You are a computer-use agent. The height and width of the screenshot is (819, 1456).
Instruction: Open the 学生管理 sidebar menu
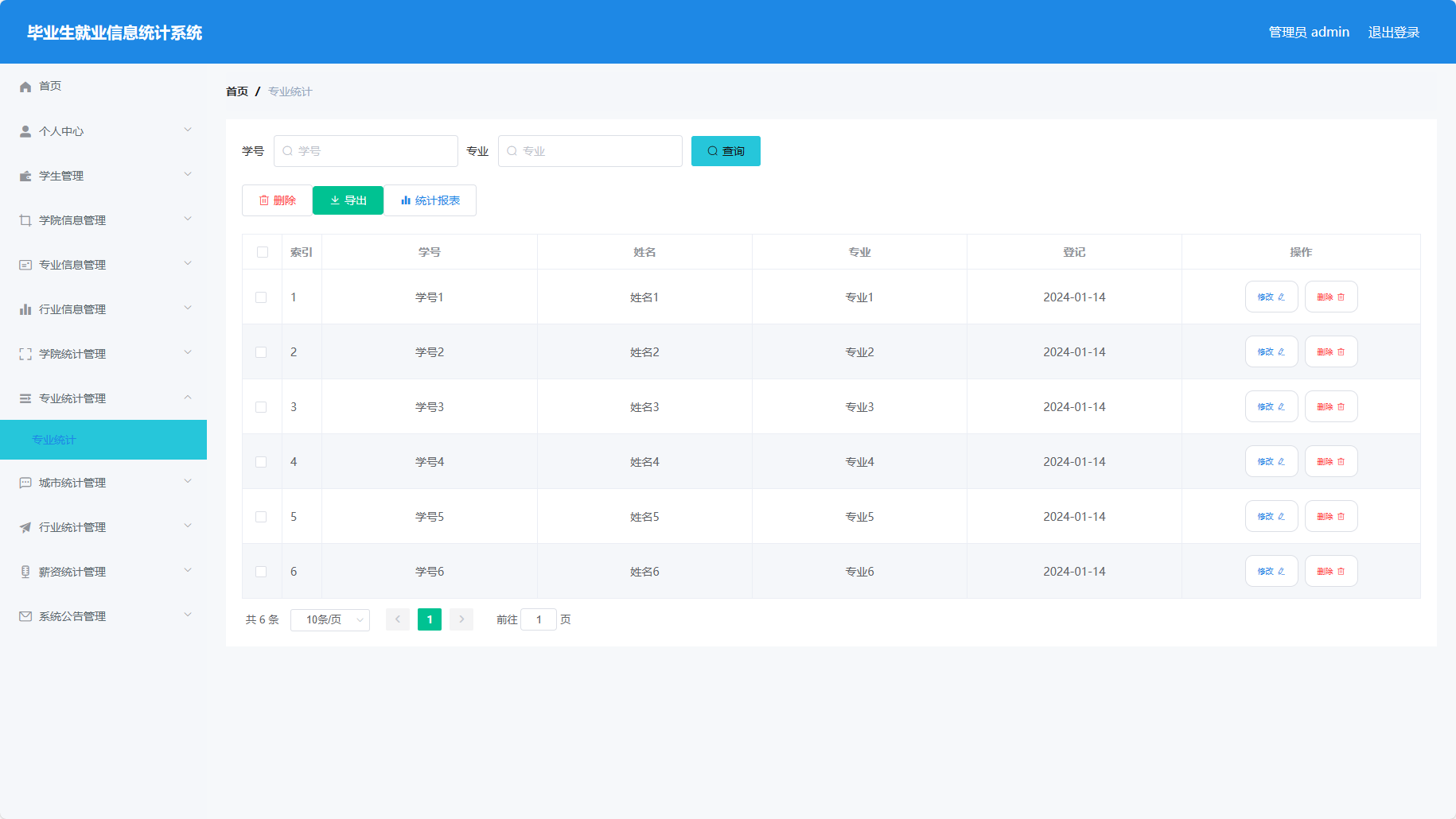(103, 176)
